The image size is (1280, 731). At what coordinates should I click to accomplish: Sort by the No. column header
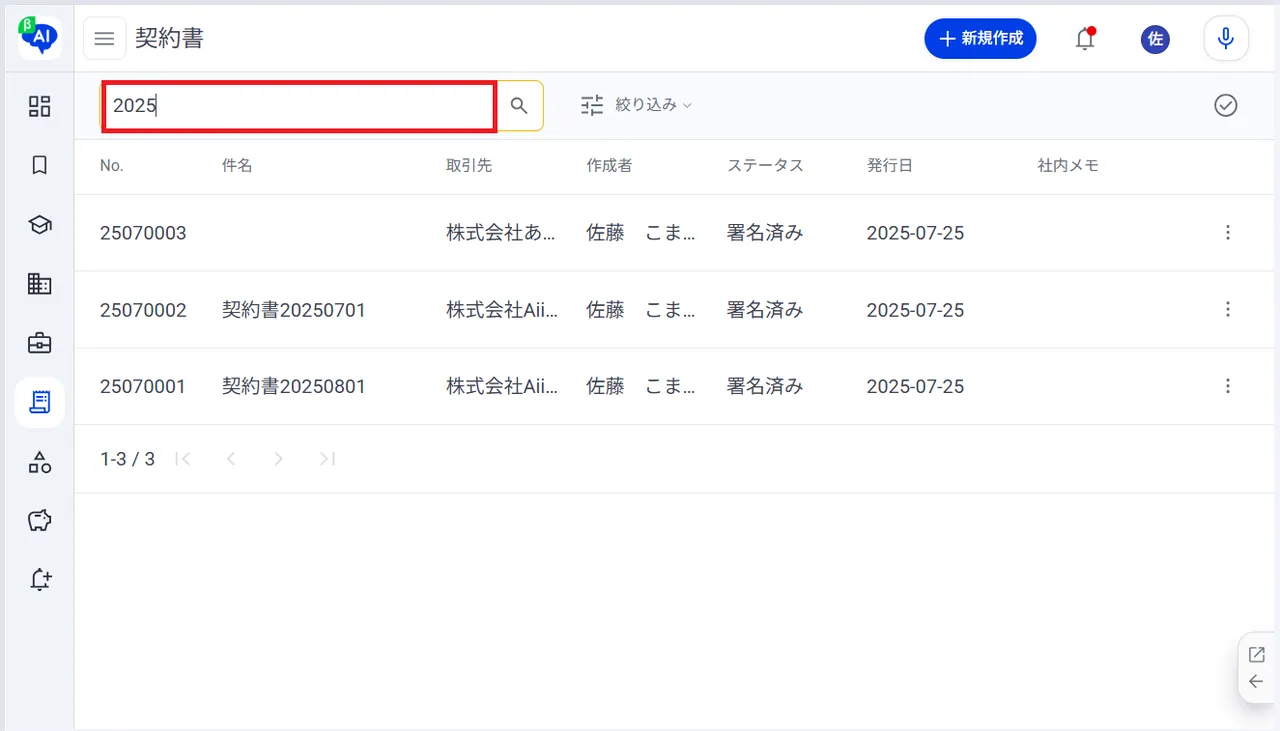112,166
